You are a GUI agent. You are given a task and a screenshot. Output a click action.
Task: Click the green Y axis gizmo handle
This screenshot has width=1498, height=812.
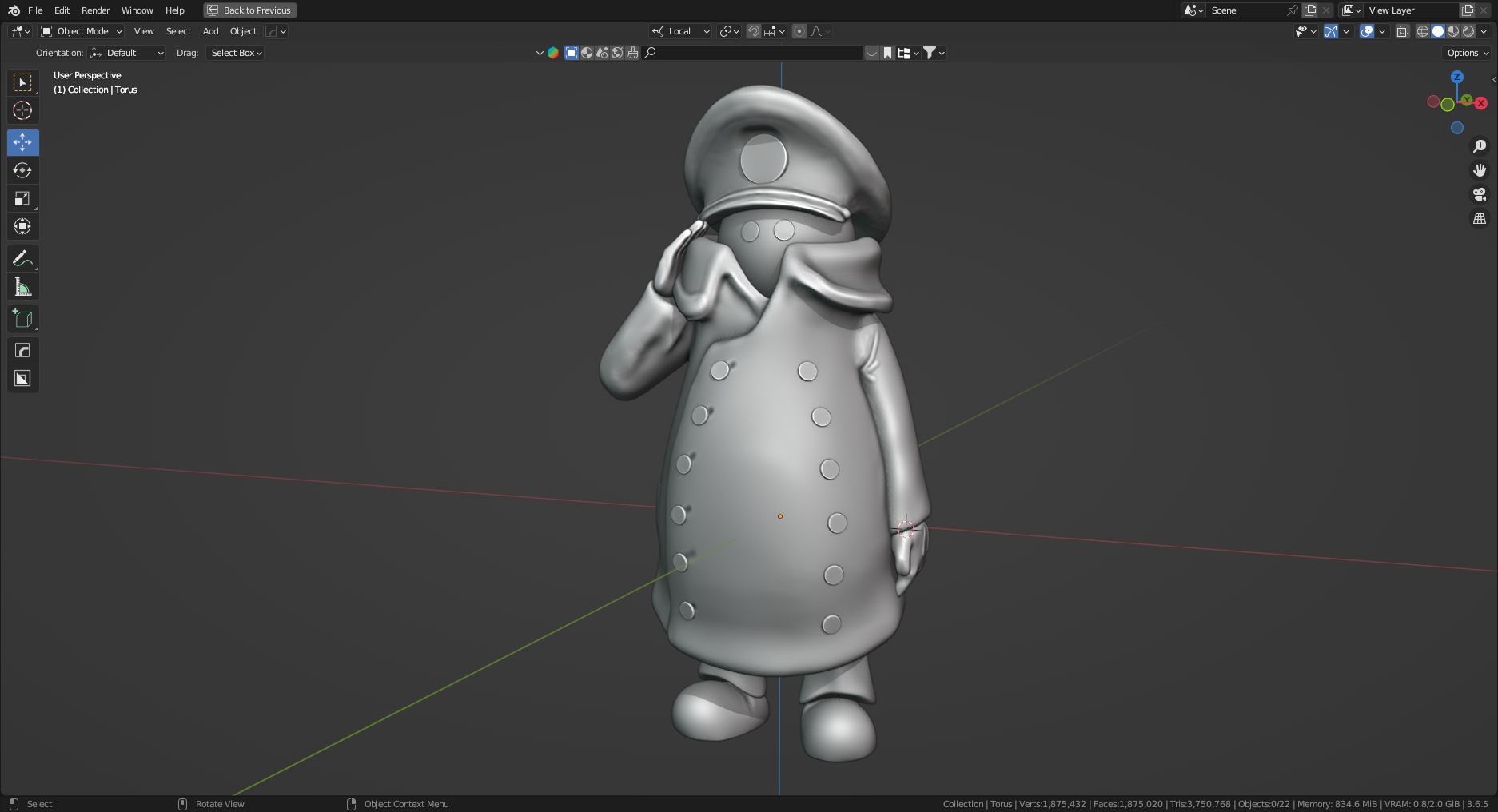coord(1467,100)
